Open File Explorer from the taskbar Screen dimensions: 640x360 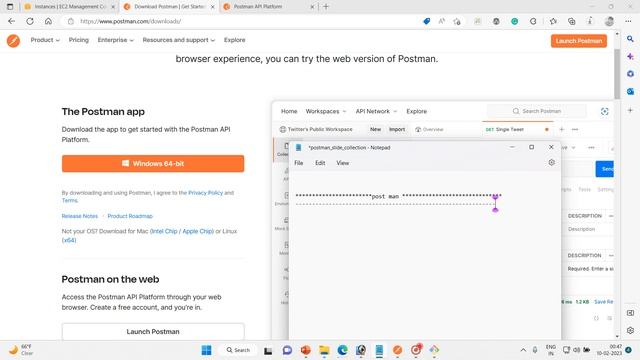pyautogui.click(x=324, y=350)
